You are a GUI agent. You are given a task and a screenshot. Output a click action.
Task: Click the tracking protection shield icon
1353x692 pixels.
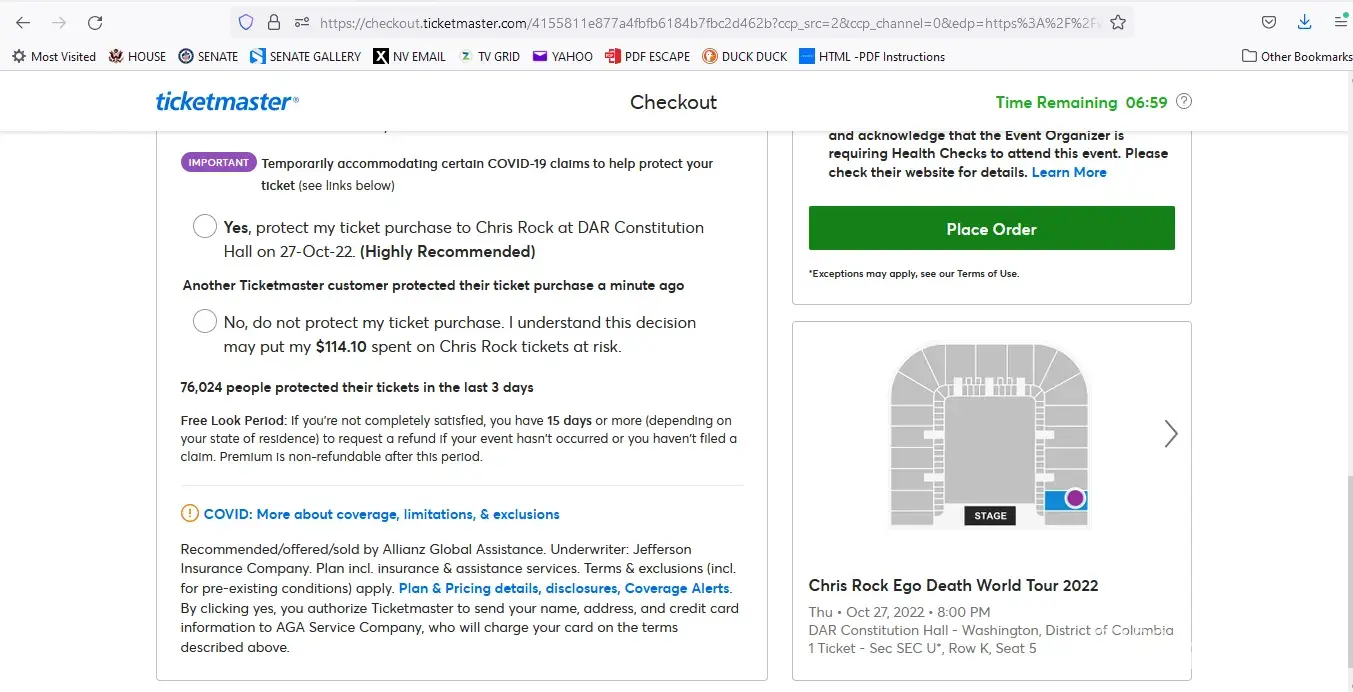(x=246, y=22)
